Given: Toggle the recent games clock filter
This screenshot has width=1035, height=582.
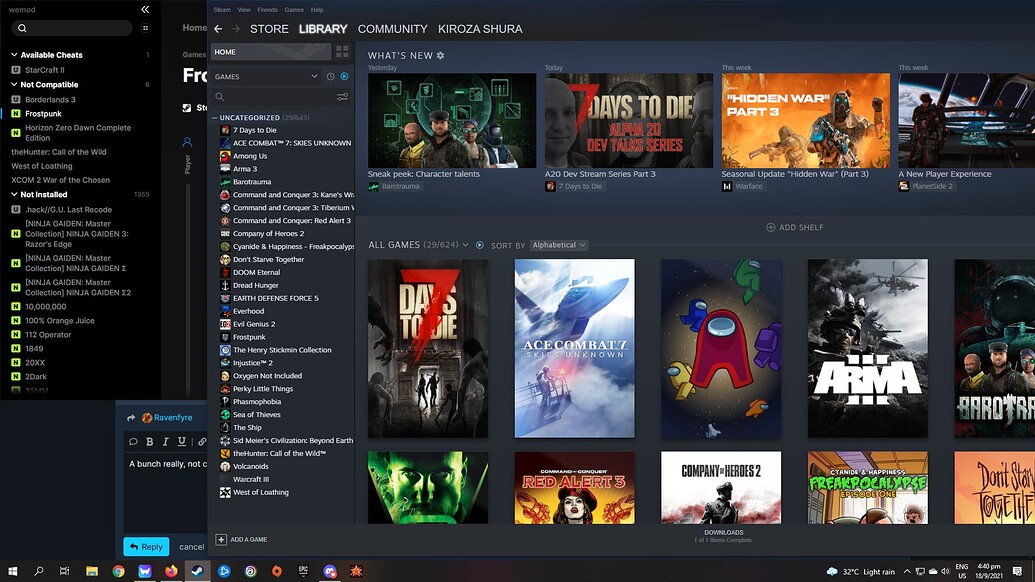Looking at the screenshot, I should pos(331,76).
